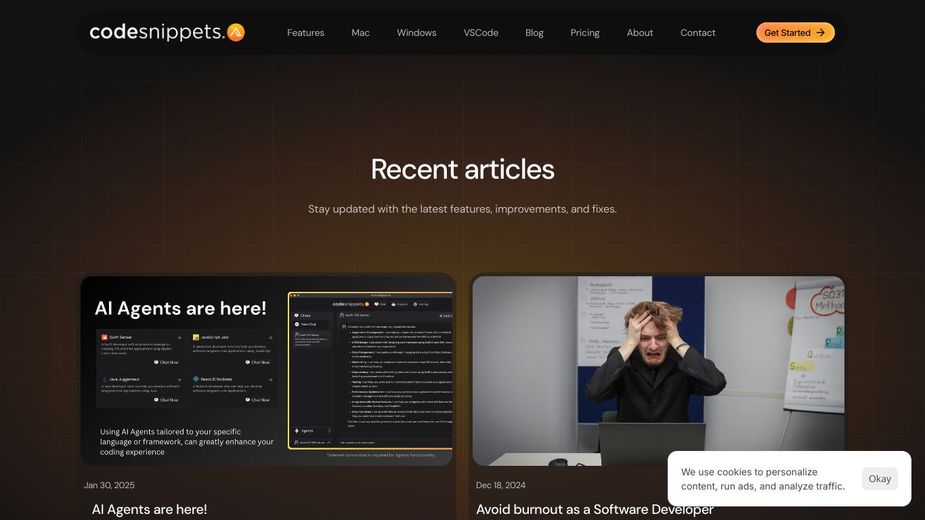Click the cookie notice message text
The image size is (925, 520).
(x=762, y=479)
